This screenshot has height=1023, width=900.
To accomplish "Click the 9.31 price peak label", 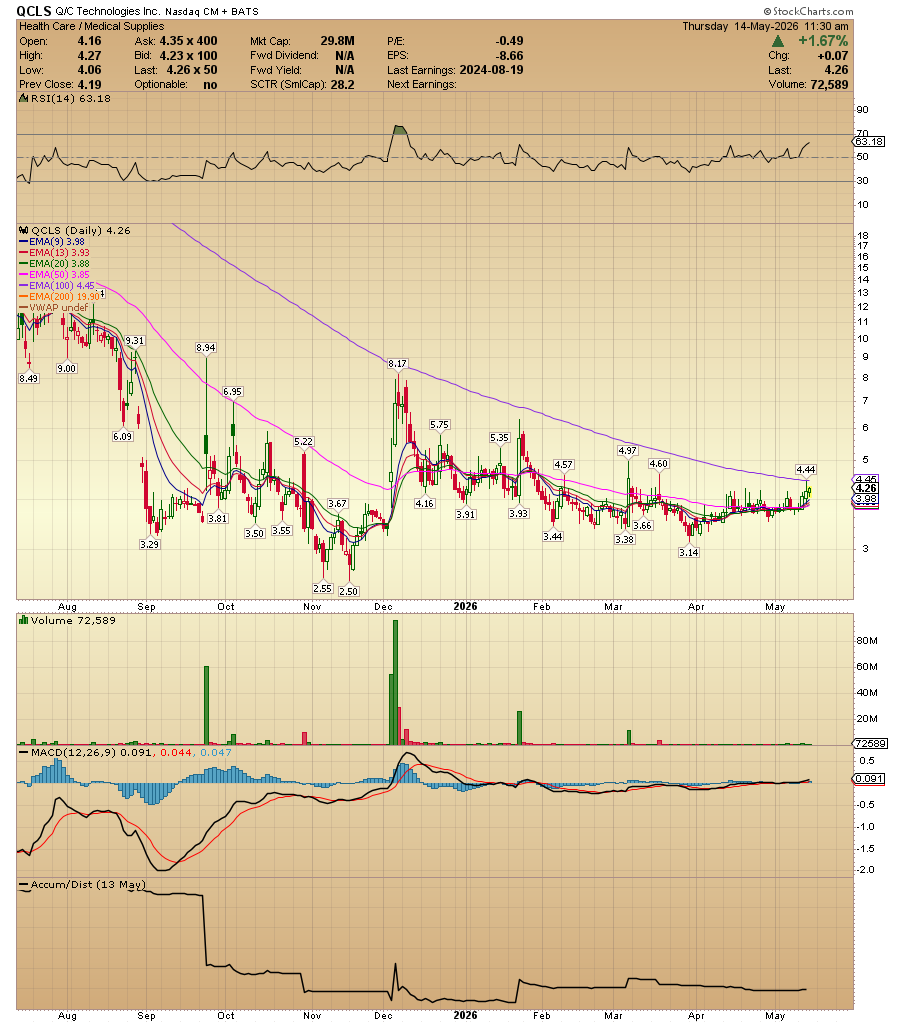I will click(134, 341).
